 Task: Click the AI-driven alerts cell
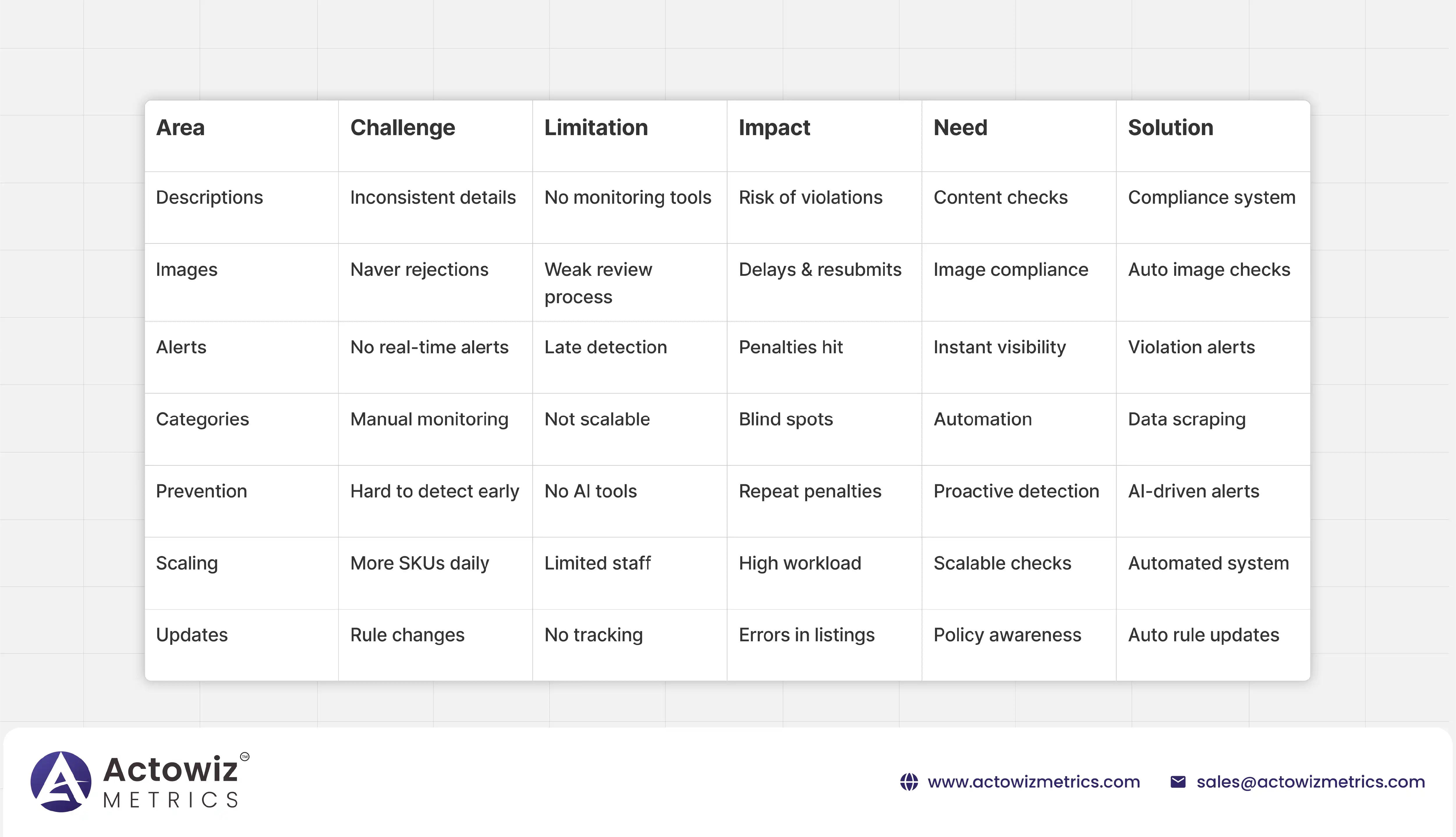pos(1193,491)
